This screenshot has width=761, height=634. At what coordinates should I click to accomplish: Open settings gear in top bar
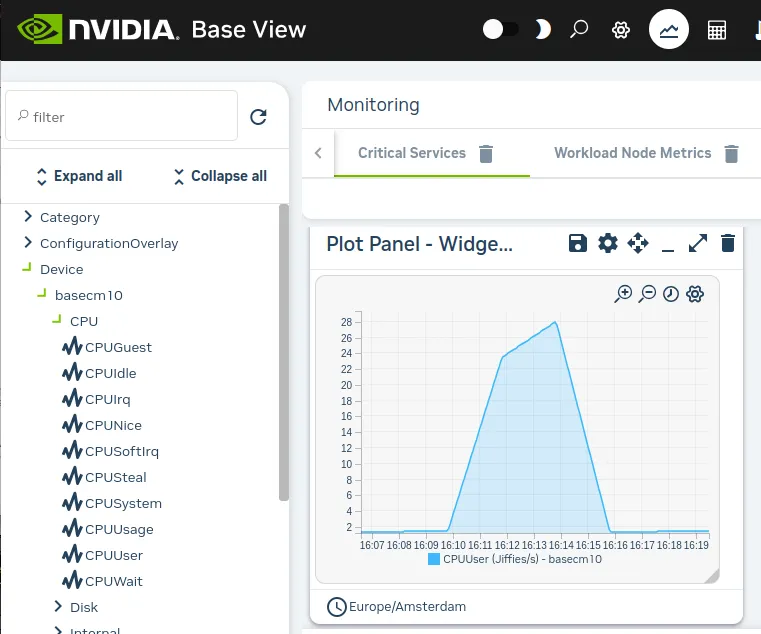coord(621,30)
